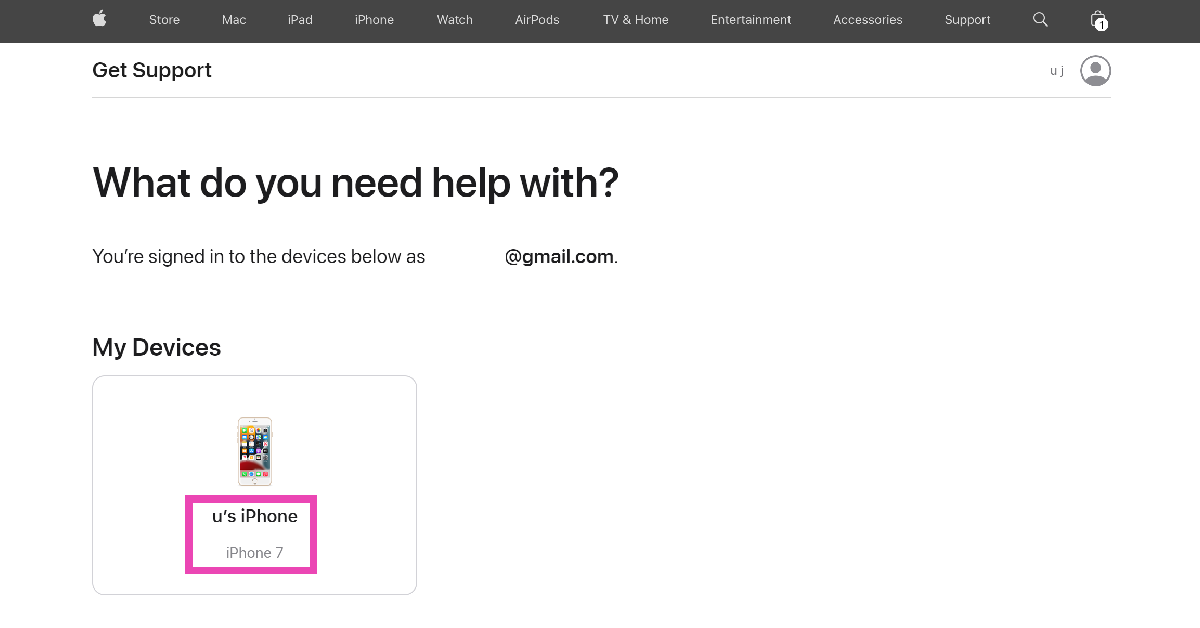Open the iPad menu
Viewport: 1200px width, 628px height.
300,20
